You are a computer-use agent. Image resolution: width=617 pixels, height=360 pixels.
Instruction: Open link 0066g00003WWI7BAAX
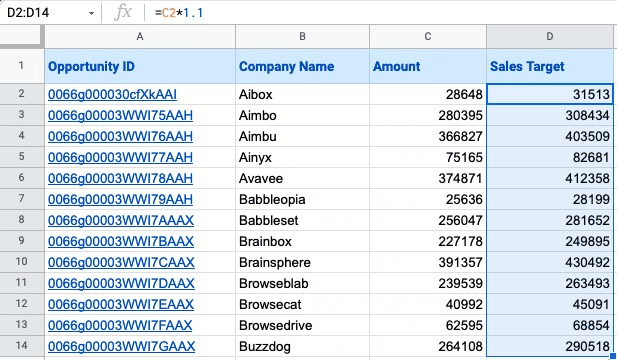click(121, 241)
